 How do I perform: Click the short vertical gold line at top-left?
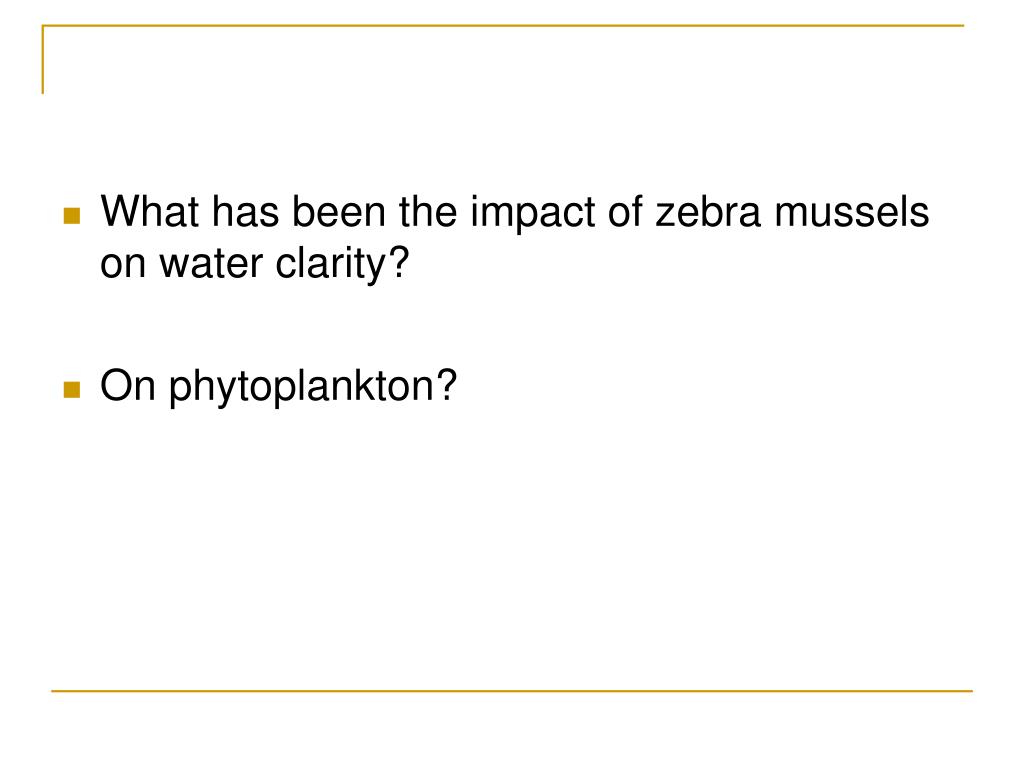click(43, 59)
